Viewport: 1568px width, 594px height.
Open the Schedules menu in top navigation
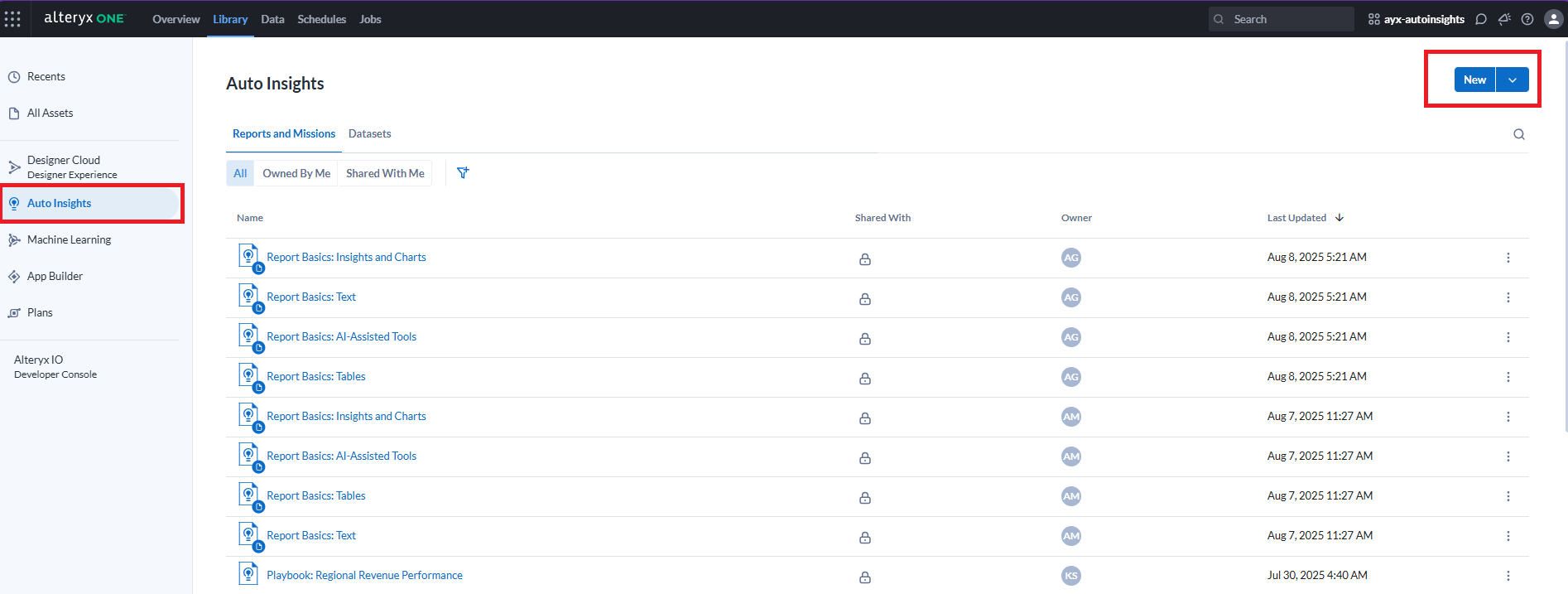click(x=321, y=19)
